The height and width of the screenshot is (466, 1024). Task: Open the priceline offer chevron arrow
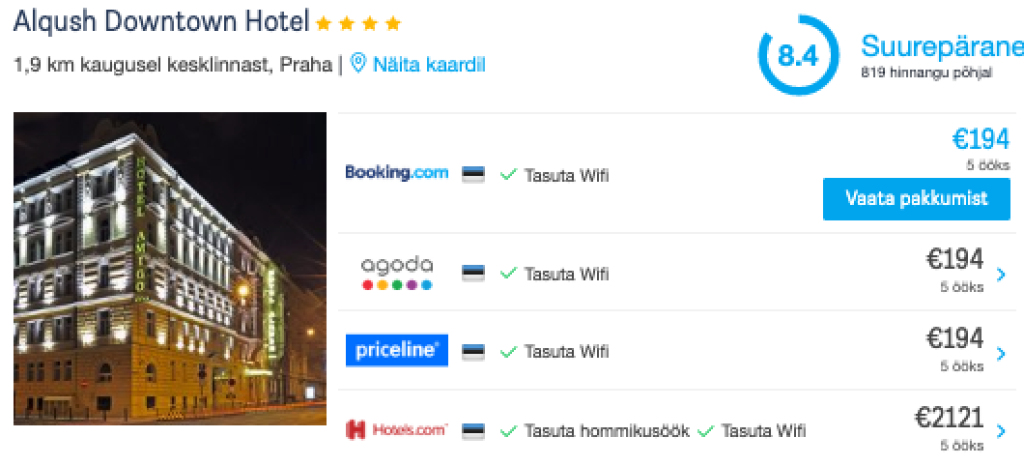point(1002,354)
